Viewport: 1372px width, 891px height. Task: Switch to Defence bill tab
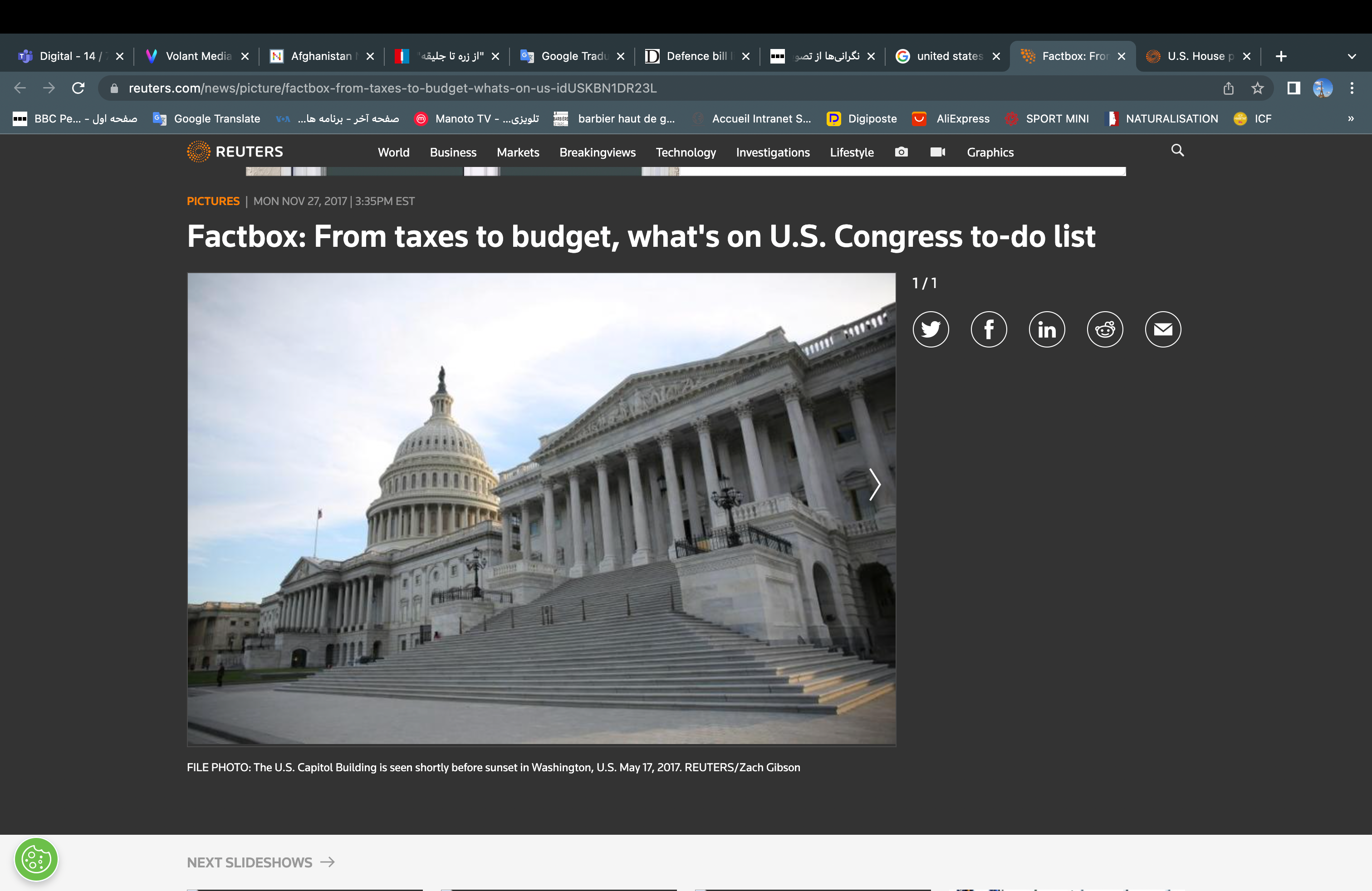(x=696, y=56)
